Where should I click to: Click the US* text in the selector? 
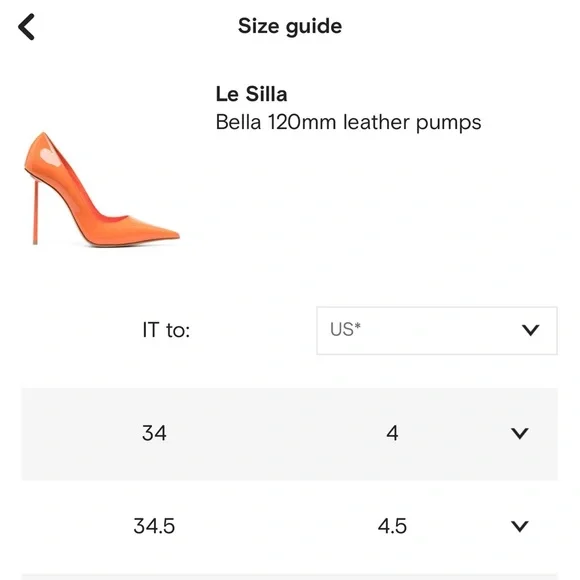[345, 329]
